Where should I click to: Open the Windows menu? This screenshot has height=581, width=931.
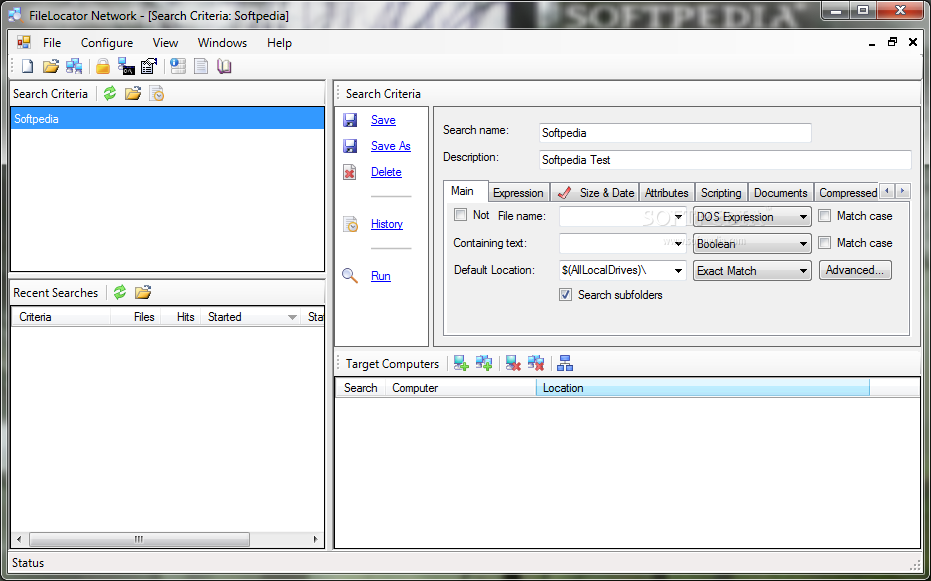point(222,43)
